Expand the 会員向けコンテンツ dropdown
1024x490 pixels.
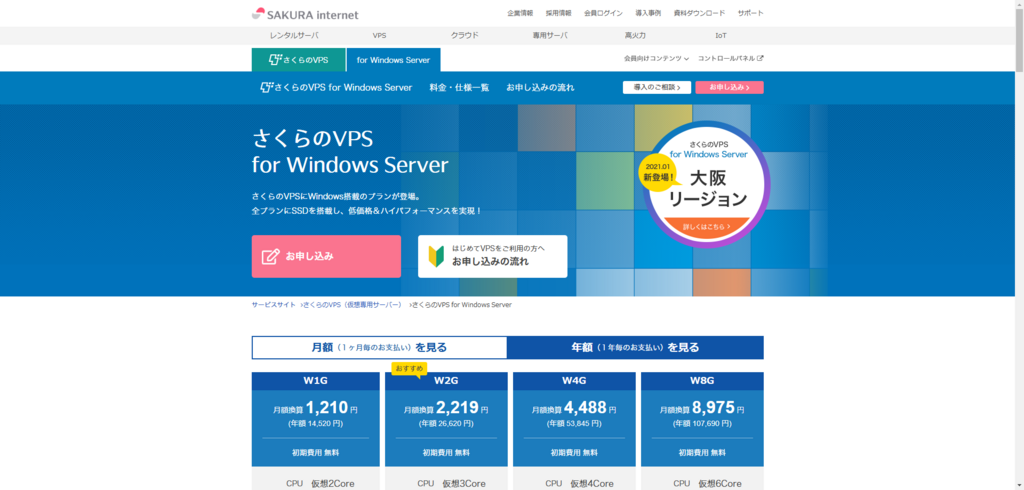point(655,59)
